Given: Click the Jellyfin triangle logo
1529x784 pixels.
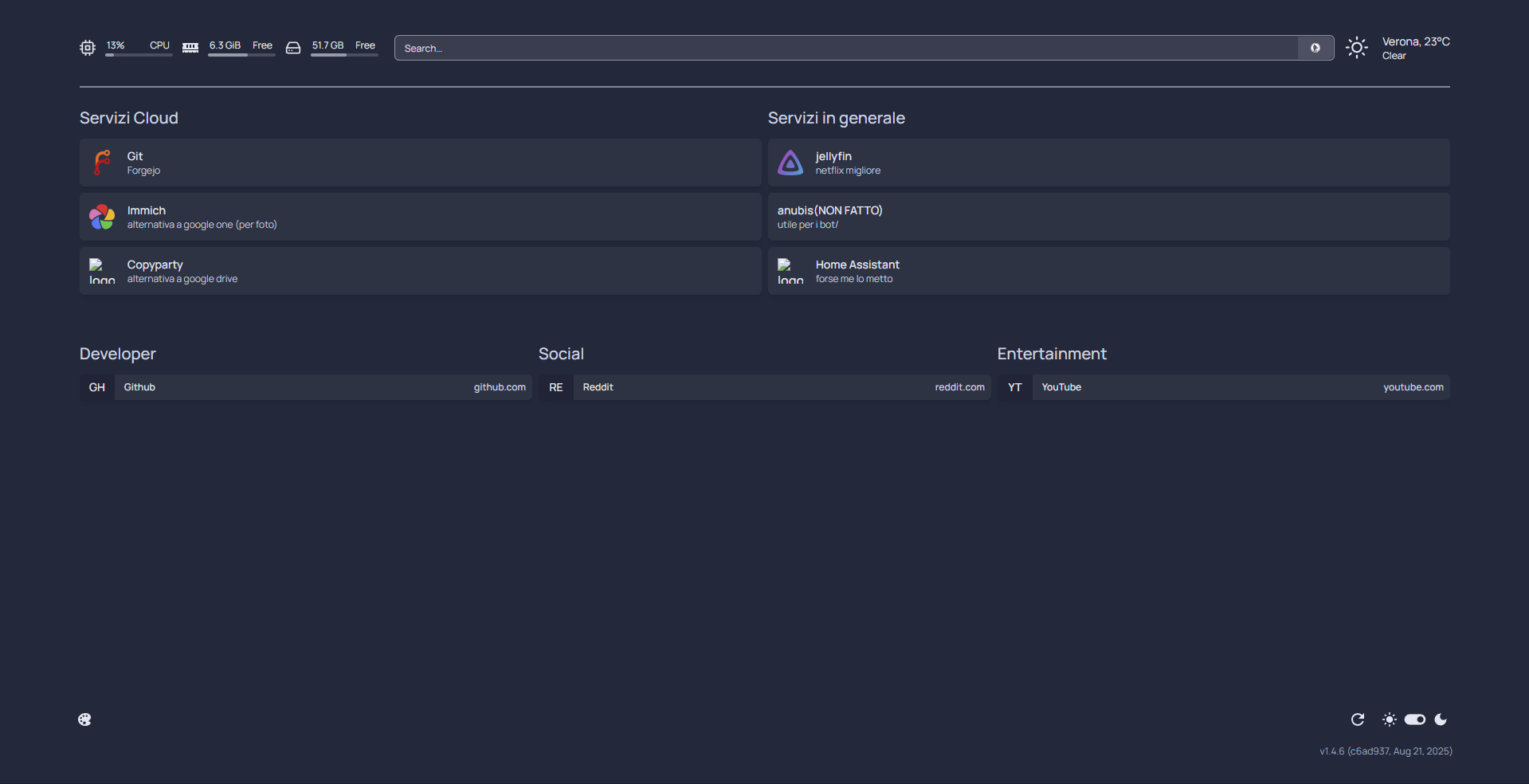Looking at the screenshot, I should (x=790, y=163).
